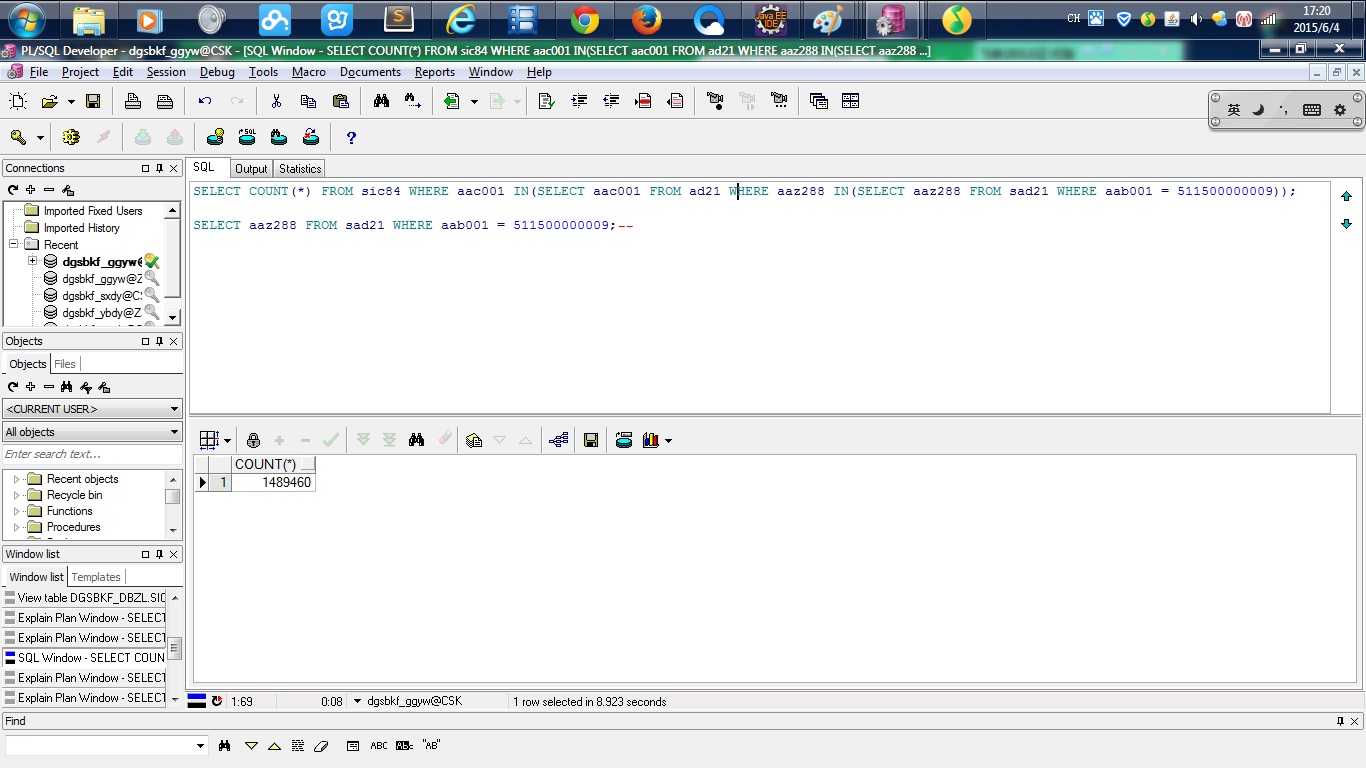Switch to the Statistics tab

click(300, 169)
